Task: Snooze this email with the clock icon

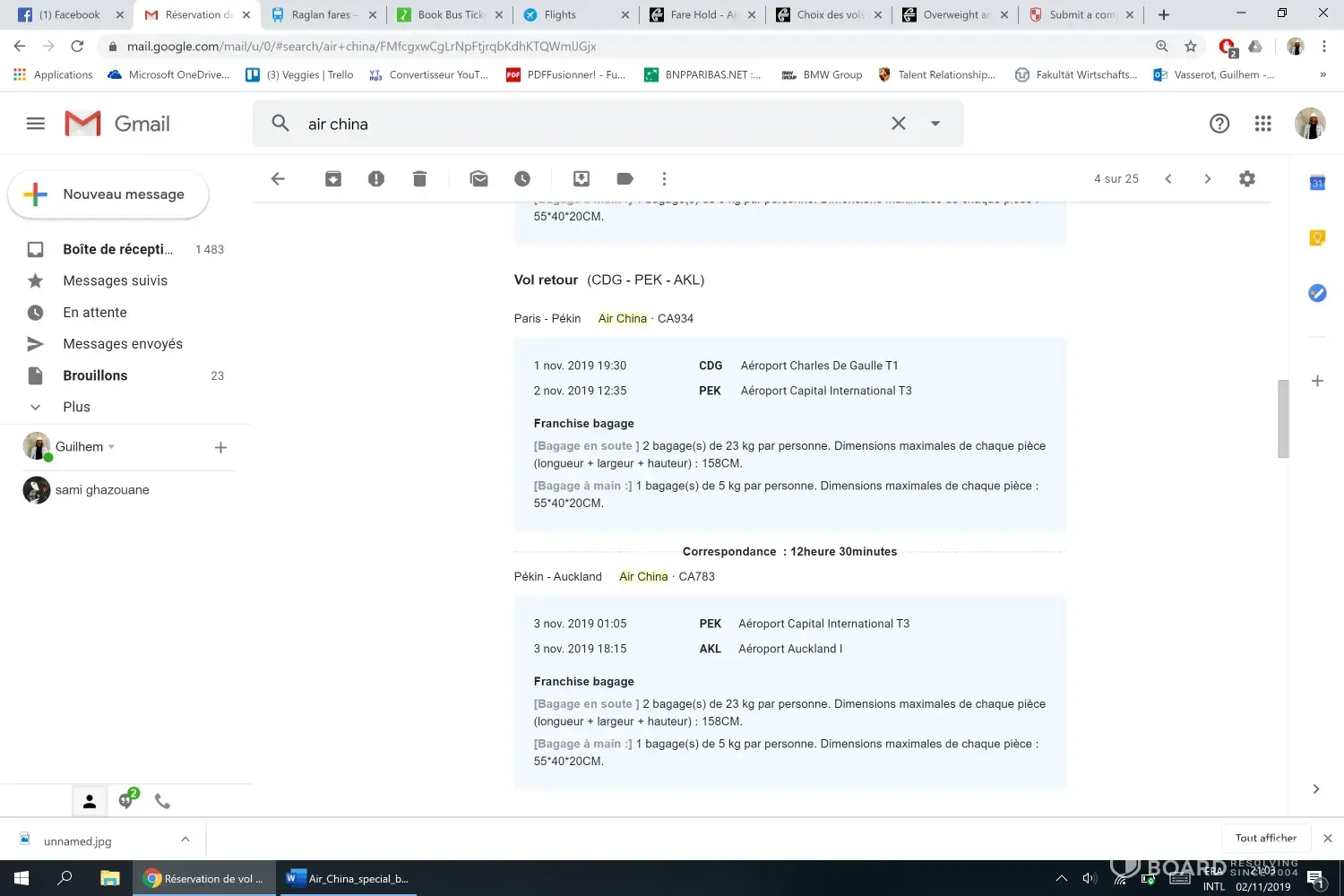Action: click(x=522, y=179)
